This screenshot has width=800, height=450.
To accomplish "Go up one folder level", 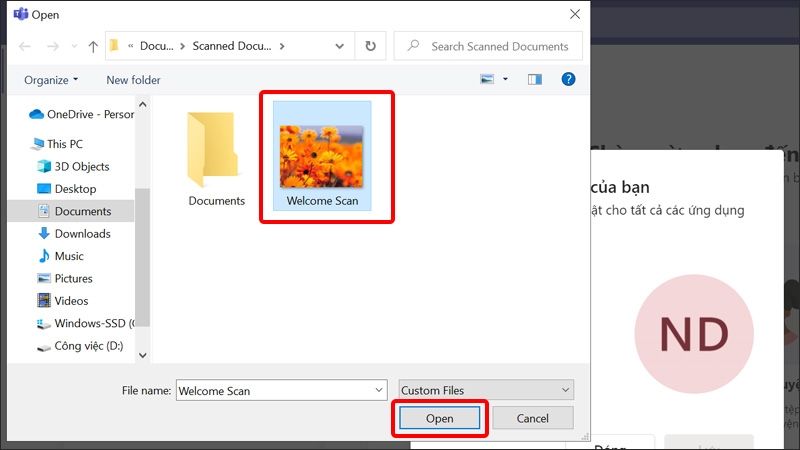I will coord(93,46).
